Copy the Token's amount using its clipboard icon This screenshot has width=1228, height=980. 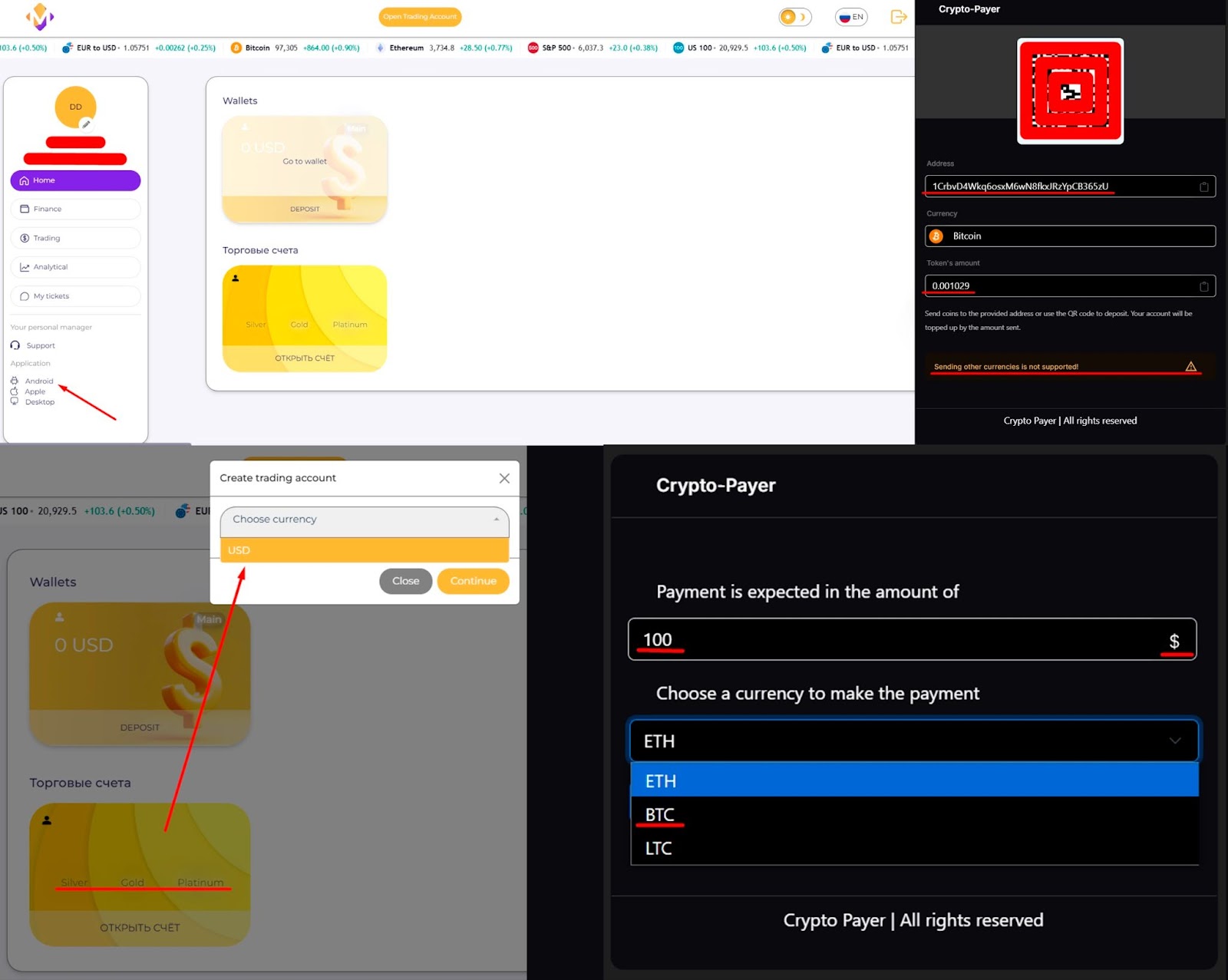pyautogui.click(x=1203, y=286)
